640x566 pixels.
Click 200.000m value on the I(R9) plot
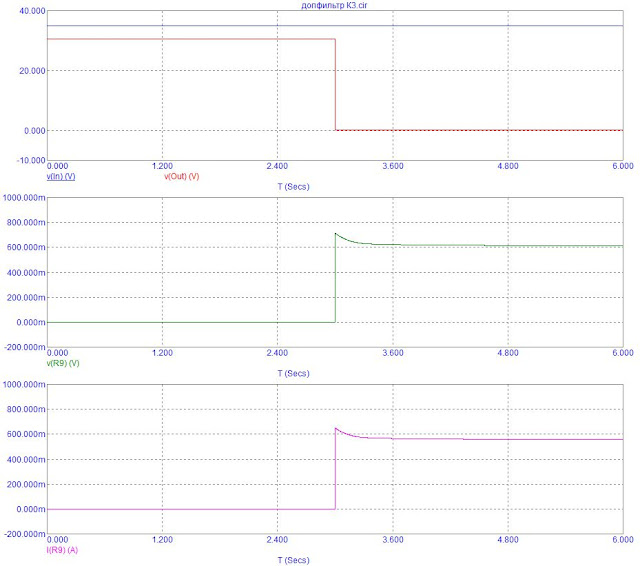pyautogui.click(x=26, y=484)
